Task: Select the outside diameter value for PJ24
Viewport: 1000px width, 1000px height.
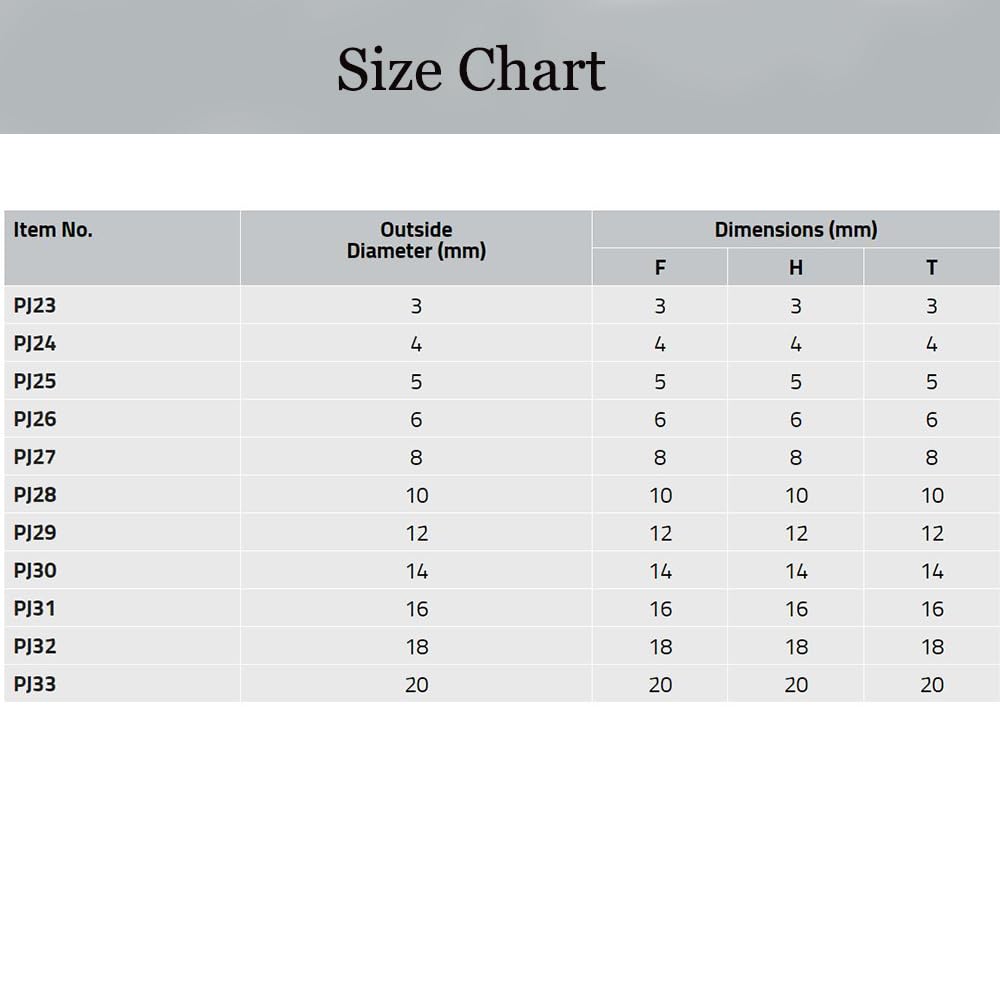Action: [x=416, y=344]
